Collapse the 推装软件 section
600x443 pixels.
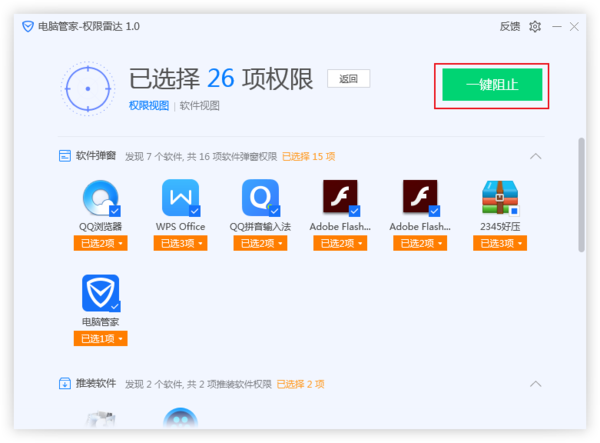pyautogui.click(x=536, y=384)
